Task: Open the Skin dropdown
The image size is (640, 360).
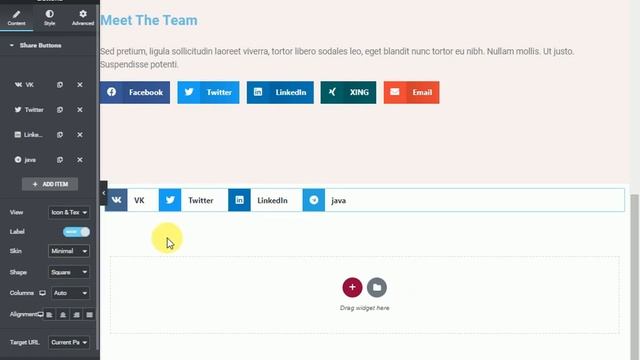Action: (x=69, y=251)
